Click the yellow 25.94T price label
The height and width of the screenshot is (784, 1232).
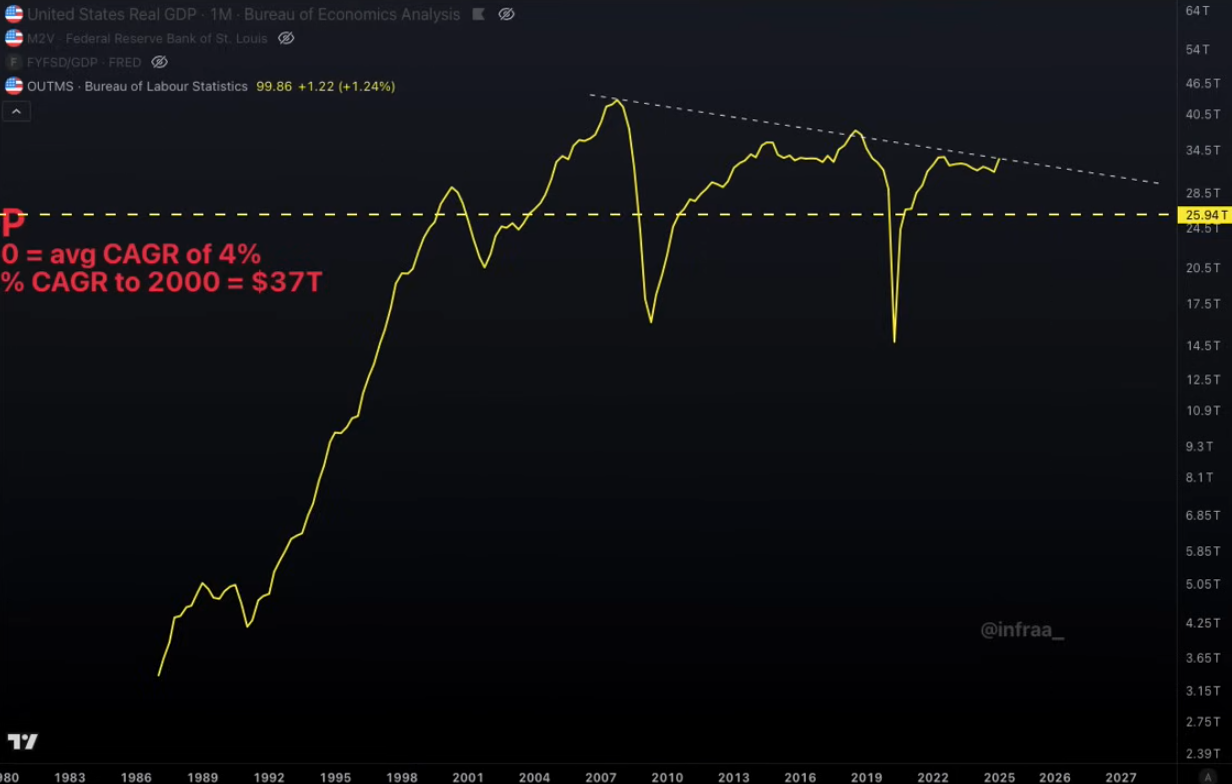click(x=1205, y=215)
